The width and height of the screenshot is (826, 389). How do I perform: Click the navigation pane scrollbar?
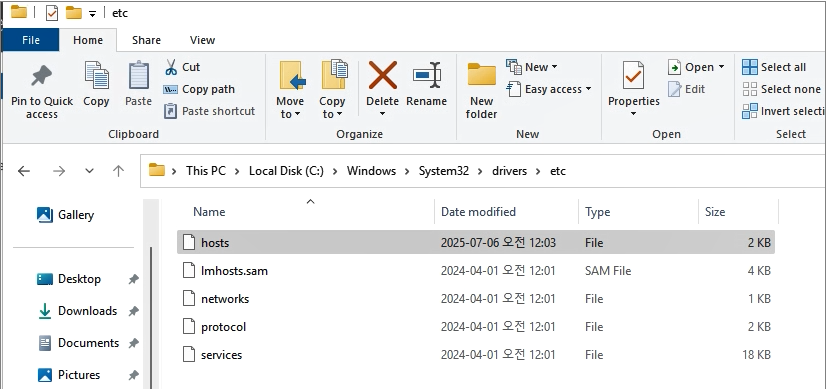coord(151,318)
